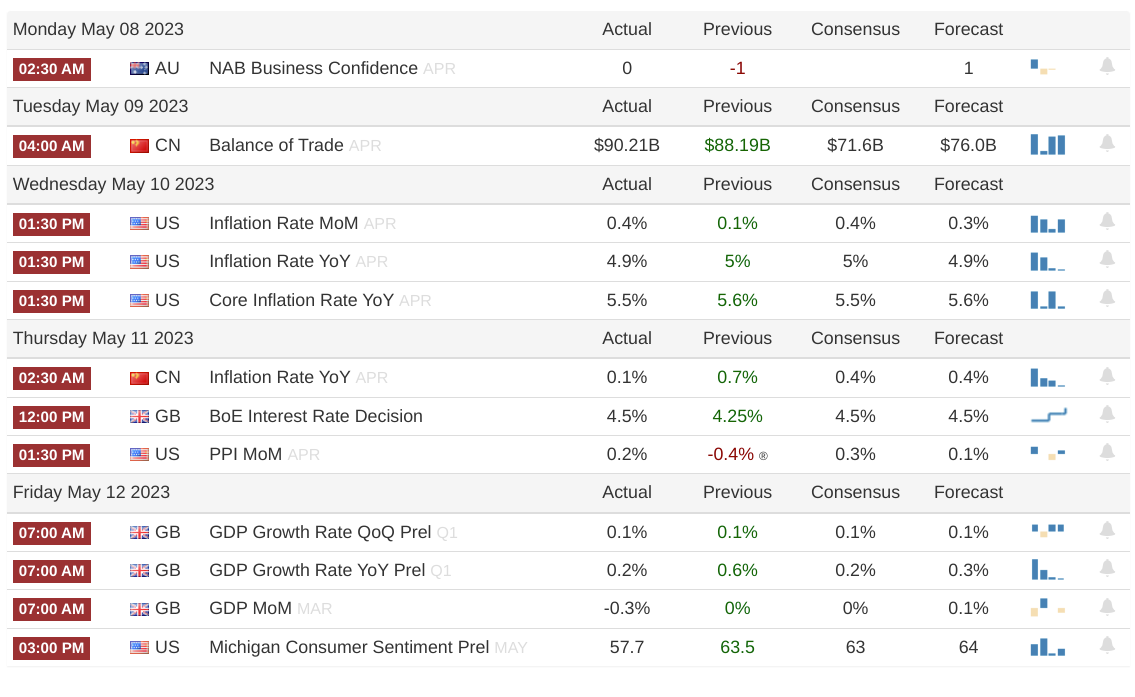Open mini chart for China Balance of Trade

(x=1047, y=145)
